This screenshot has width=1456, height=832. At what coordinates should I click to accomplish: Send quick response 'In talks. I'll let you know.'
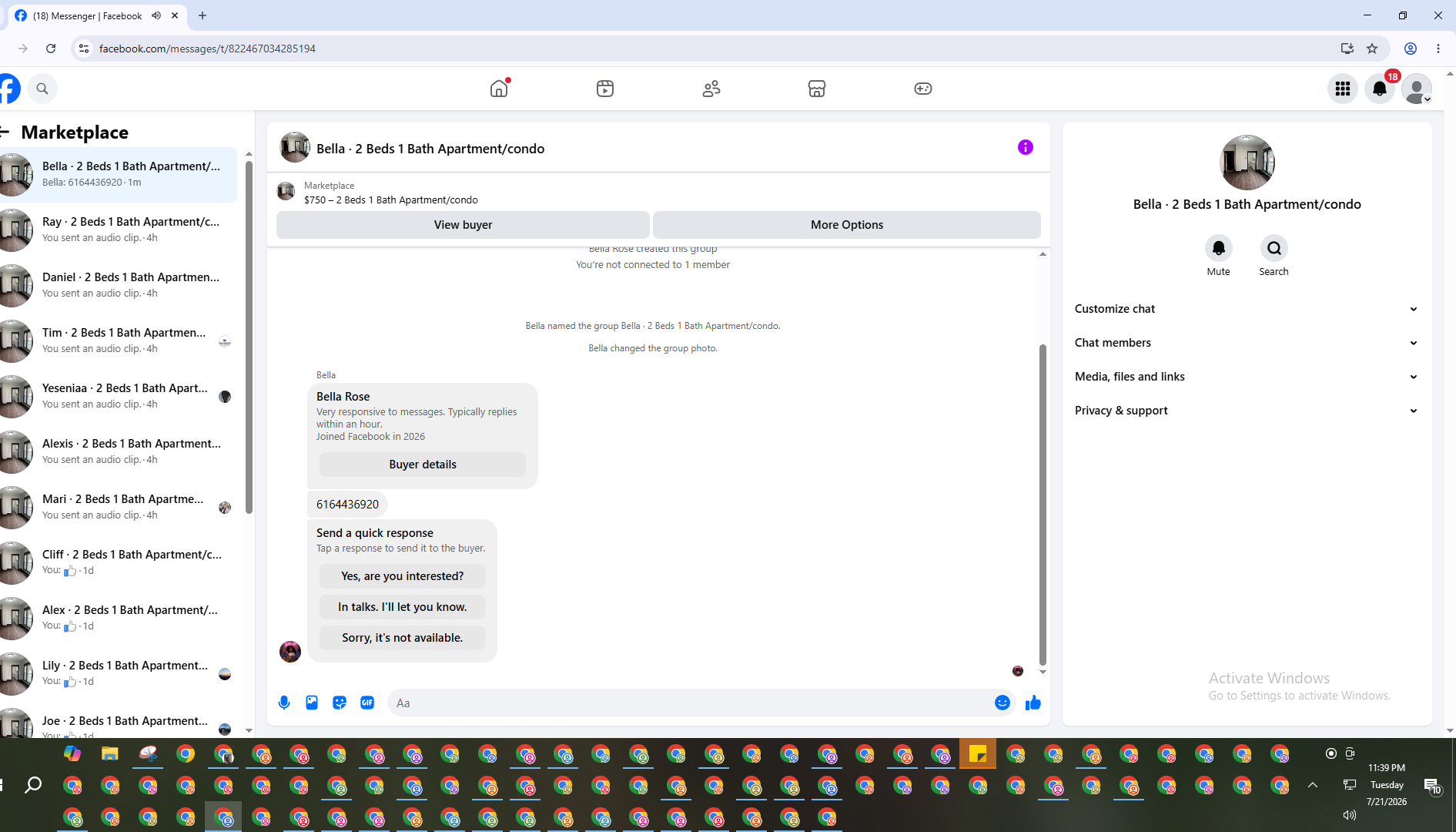click(403, 607)
